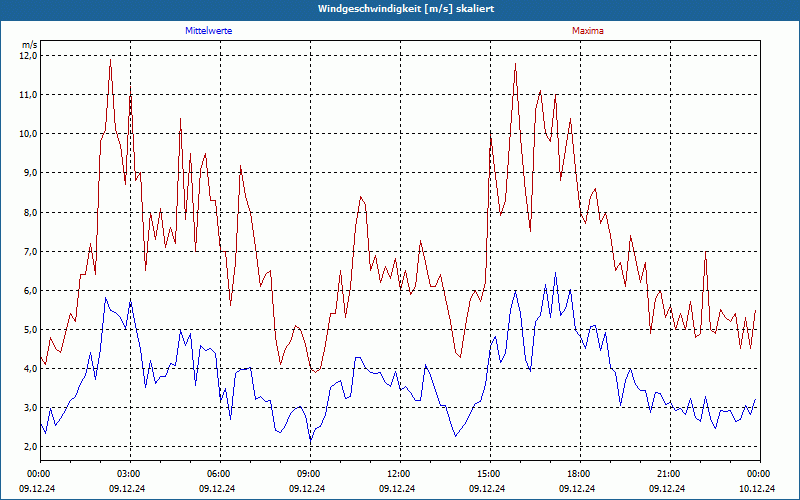Click the 15:00 time label
The image size is (800, 500).
[x=489, y=474]
